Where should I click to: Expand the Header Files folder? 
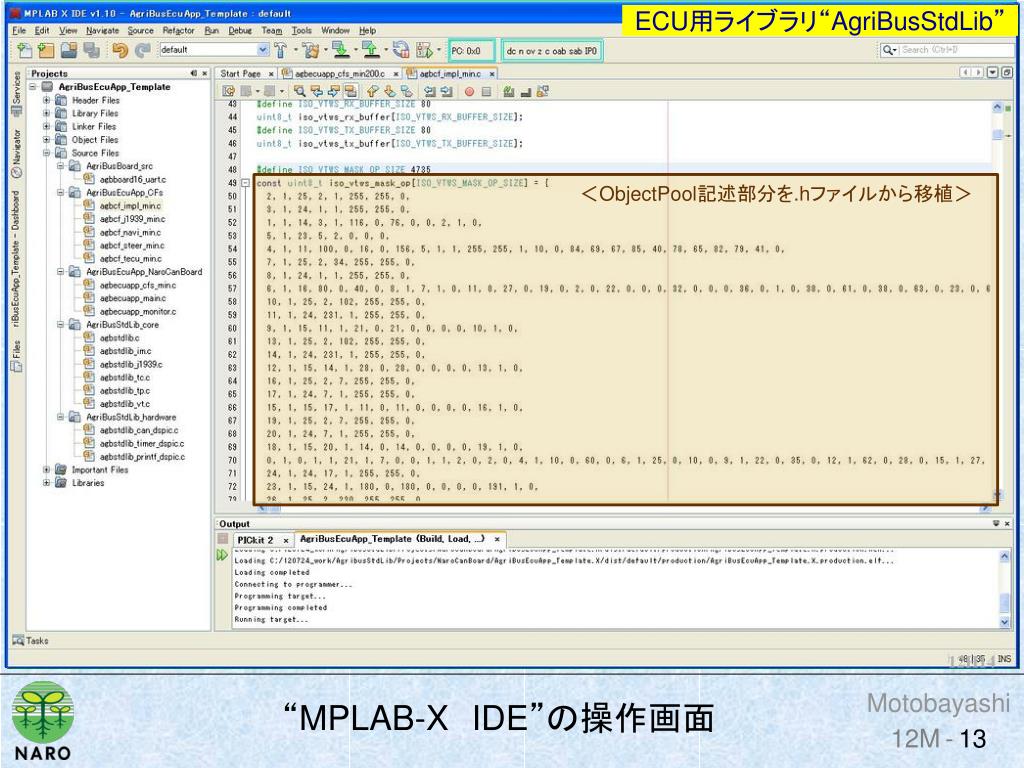tap(46, 101)
